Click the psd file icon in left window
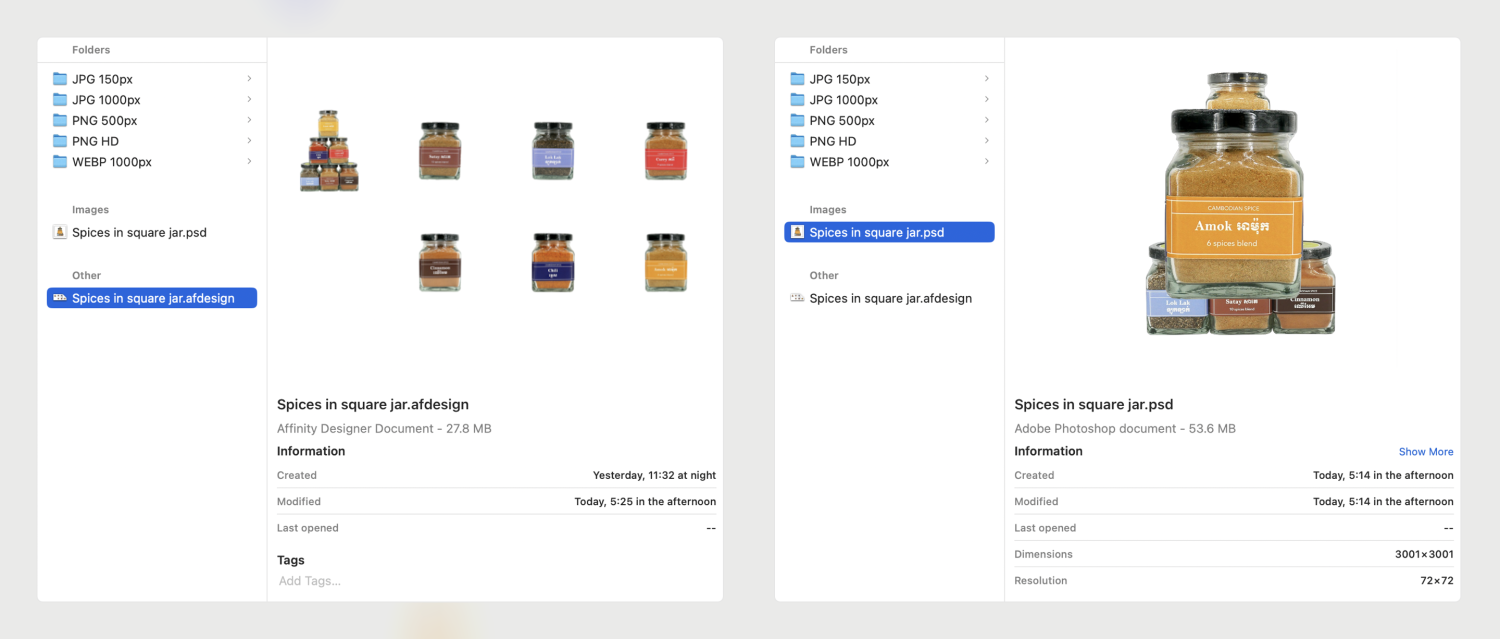Viewport: 1500px width, 639px height. click(x=60, y=232)
